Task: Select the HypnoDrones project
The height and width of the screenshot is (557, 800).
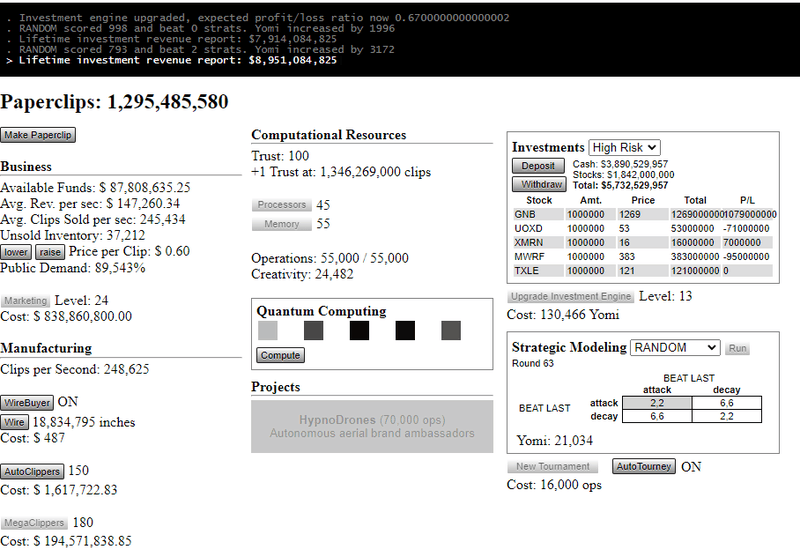Action: point(372,426)
